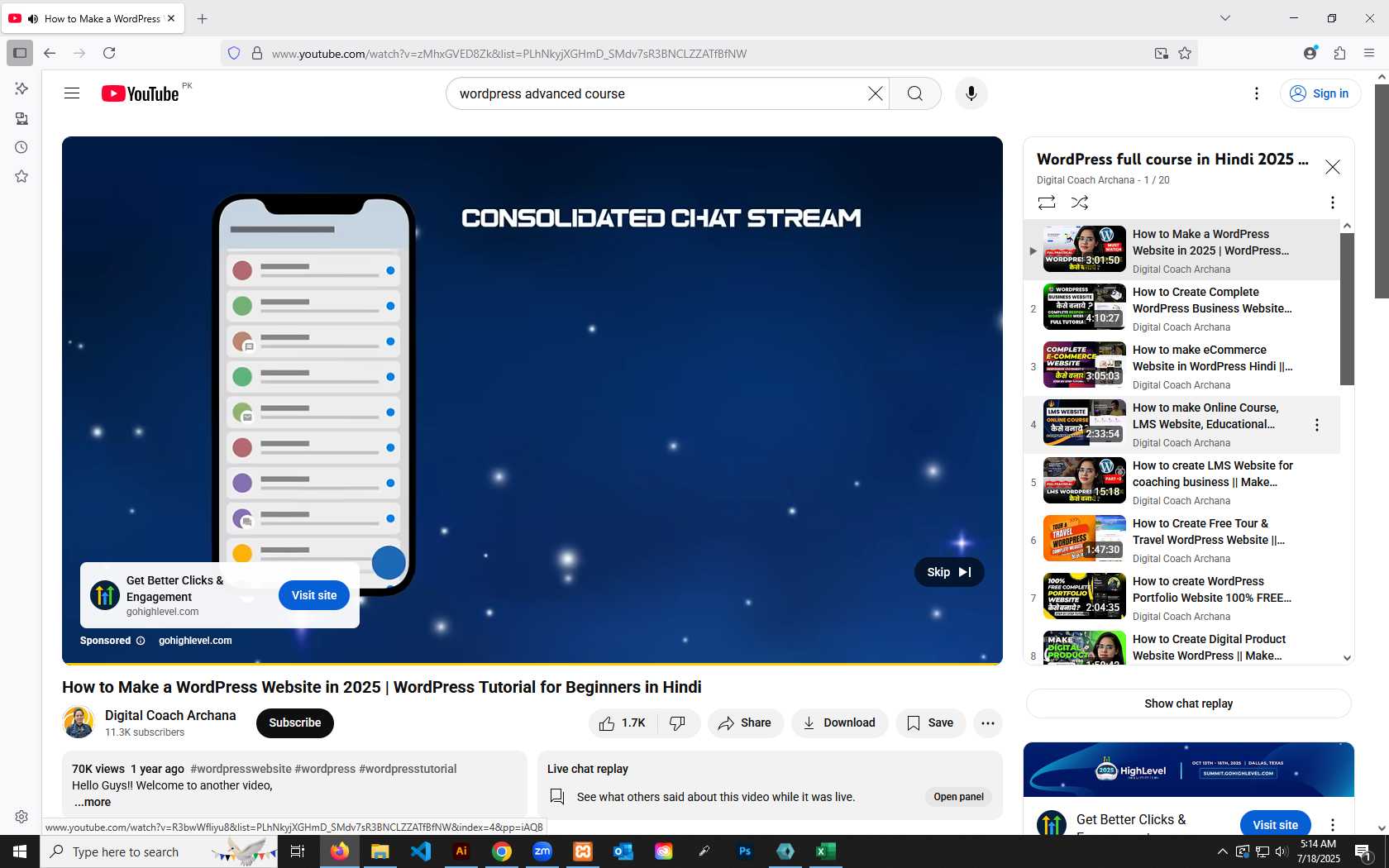
Task: Open Firefox sidebar toggle button
Action: click(20, 53)
